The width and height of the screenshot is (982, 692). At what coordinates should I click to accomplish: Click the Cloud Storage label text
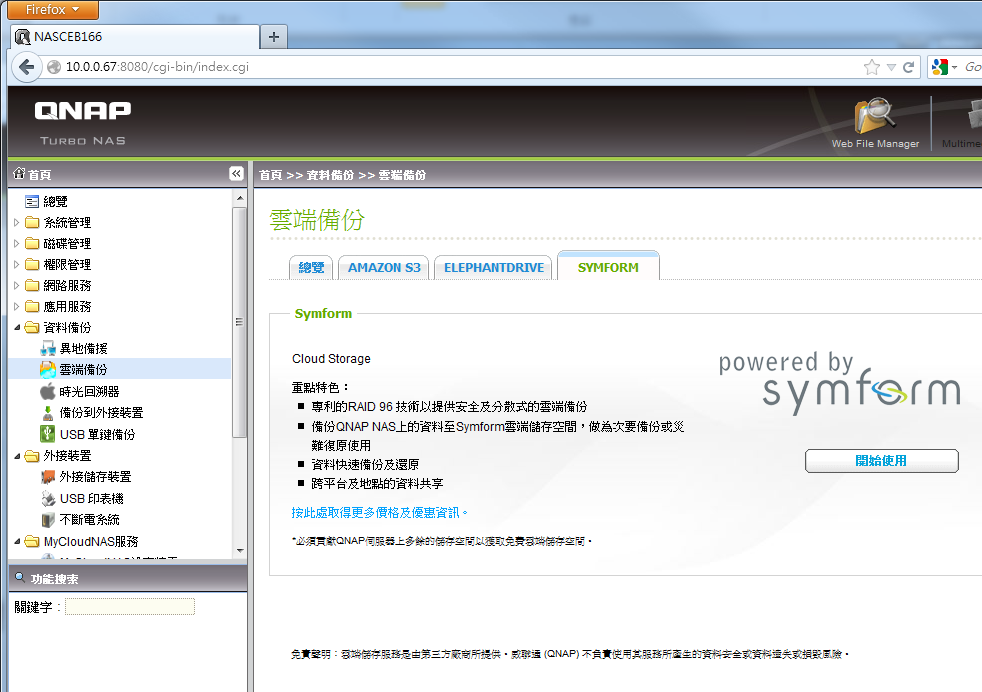pos(331,359)
